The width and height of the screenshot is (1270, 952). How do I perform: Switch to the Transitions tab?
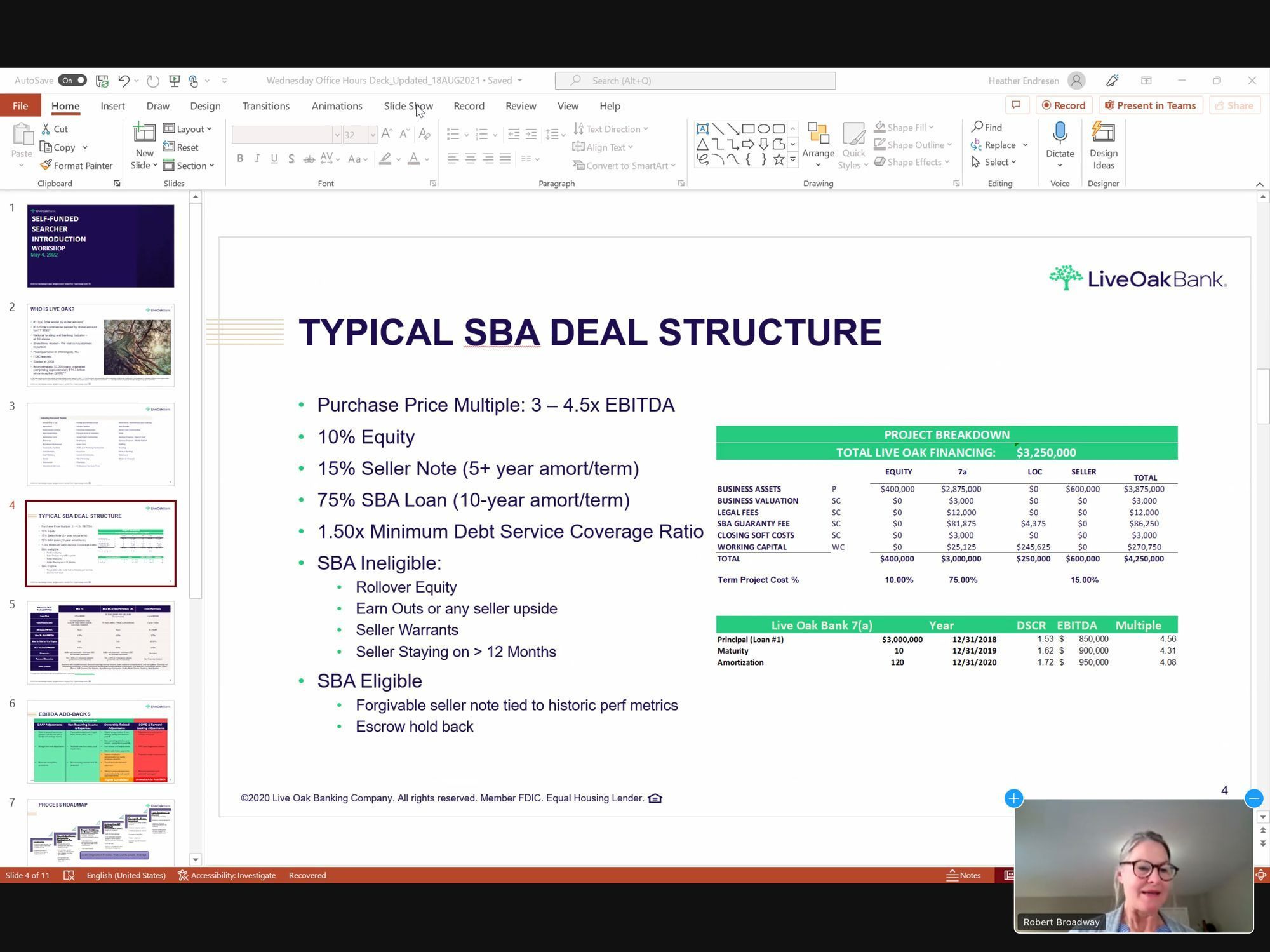[265, 105]
